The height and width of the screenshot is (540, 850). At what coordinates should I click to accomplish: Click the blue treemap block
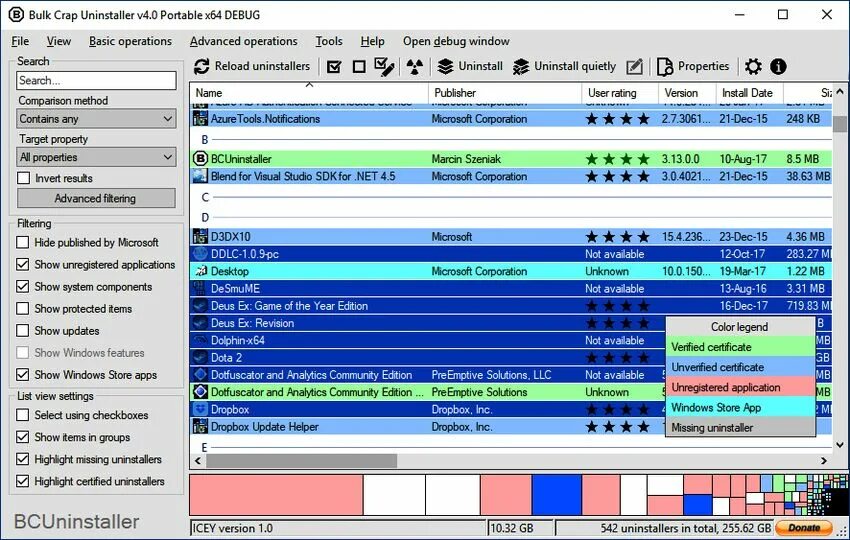point(557,494)
